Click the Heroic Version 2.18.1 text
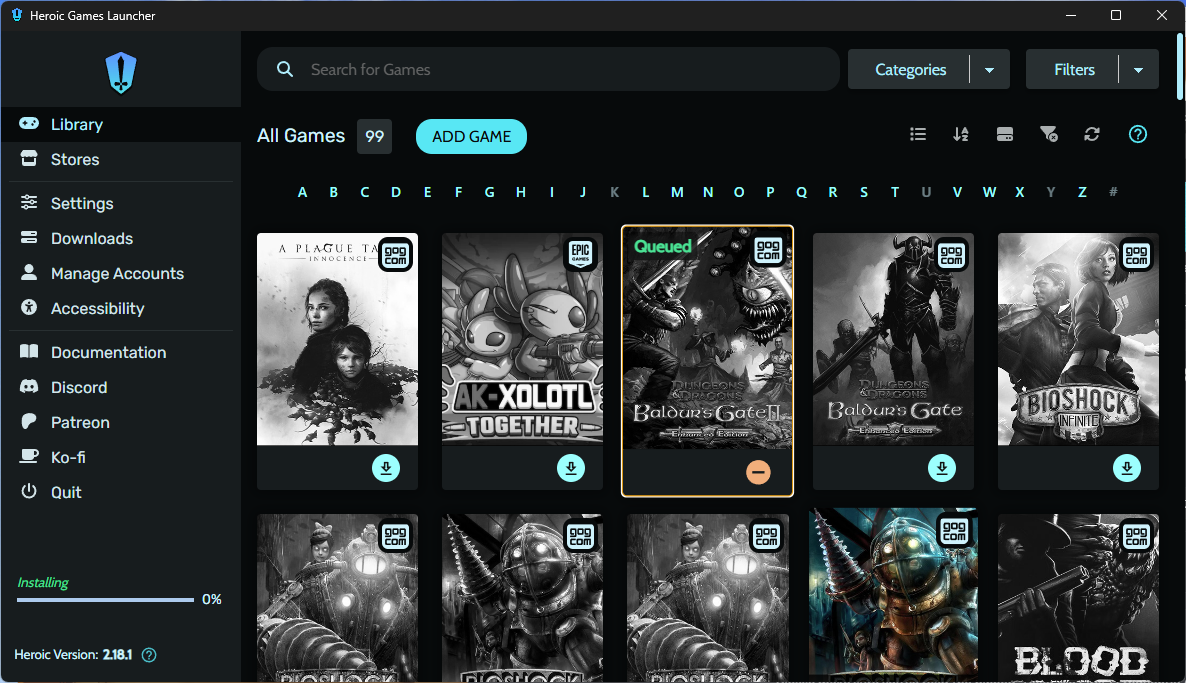 tap(73, 654)
